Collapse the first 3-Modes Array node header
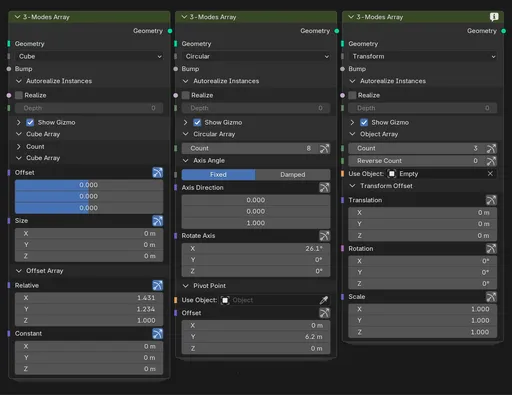The height and width of the screenshot is (395, 512). 17,17
